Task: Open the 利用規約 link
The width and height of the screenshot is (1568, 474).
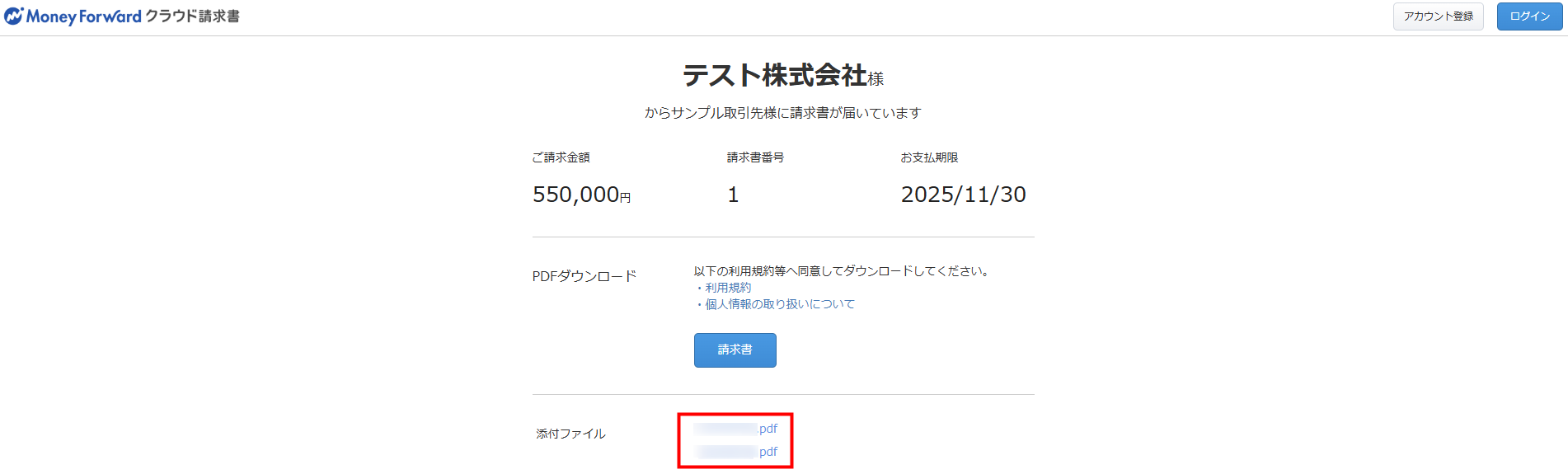Action: point(728,288)
